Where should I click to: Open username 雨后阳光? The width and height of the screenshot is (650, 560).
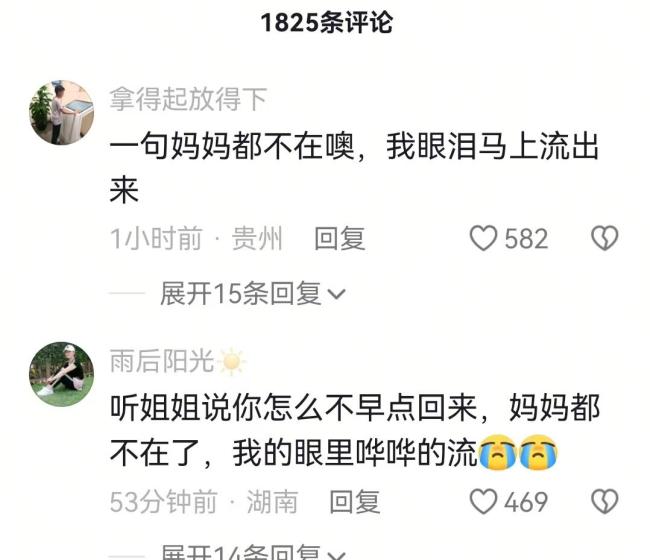click(x=162, y=361)
